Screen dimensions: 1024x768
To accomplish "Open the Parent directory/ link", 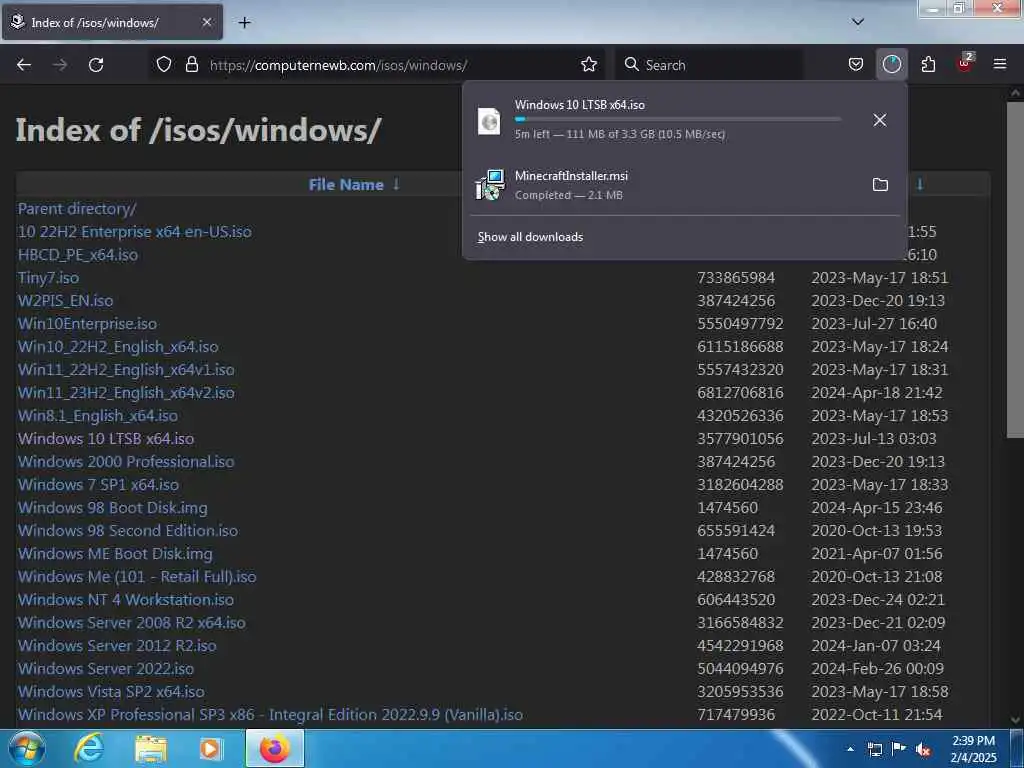I will tap(77, 208).
